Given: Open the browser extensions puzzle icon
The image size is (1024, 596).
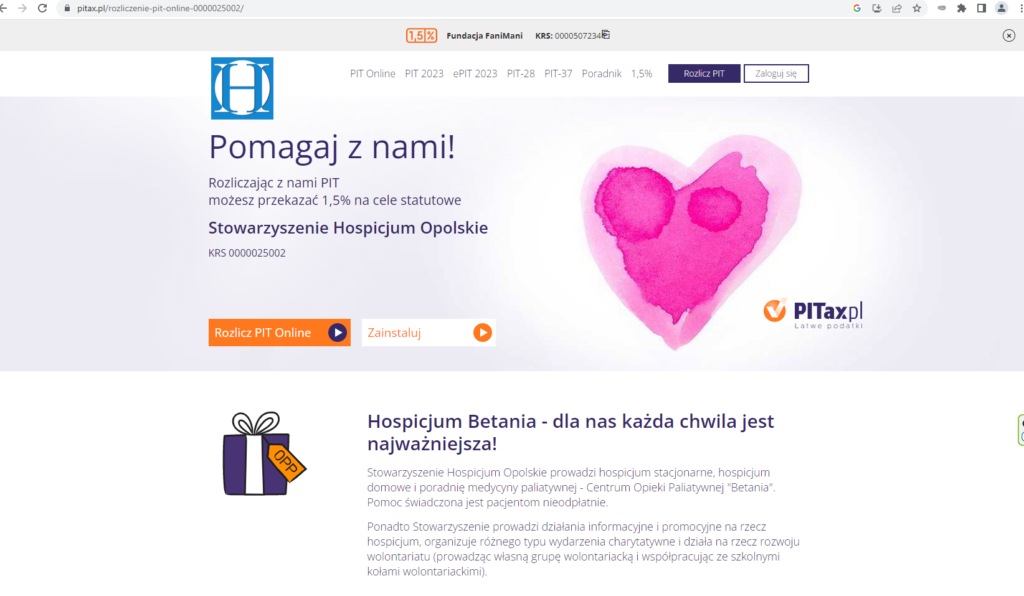Looking at the screenshot, I should pyautogui.click(x=961, y=8).
